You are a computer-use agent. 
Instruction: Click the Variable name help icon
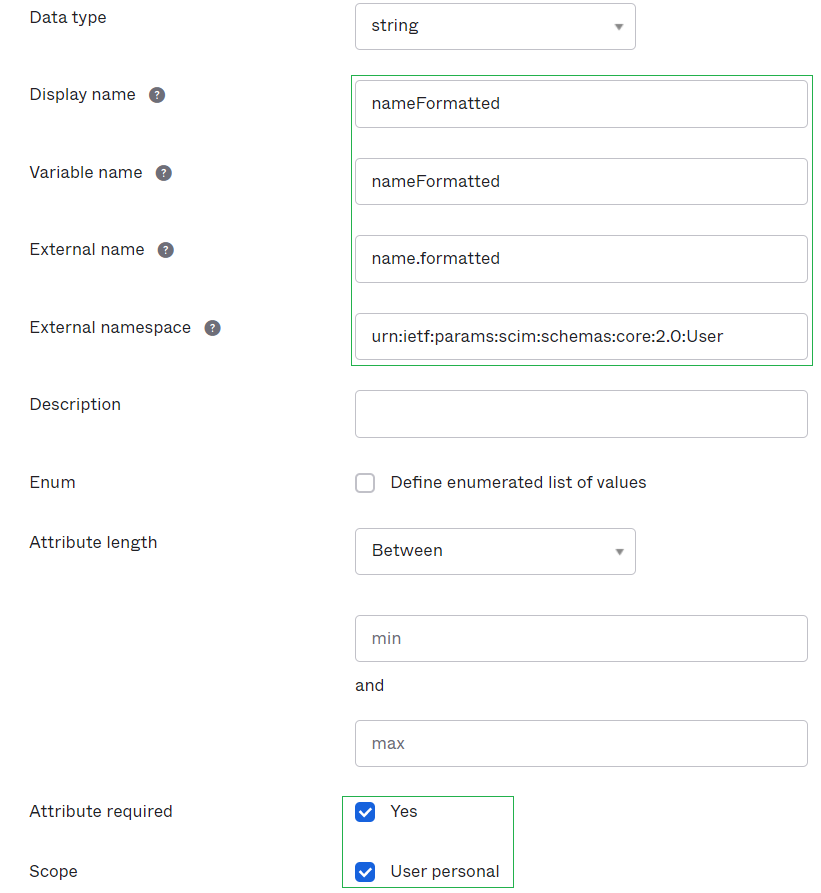click(164, 173)
